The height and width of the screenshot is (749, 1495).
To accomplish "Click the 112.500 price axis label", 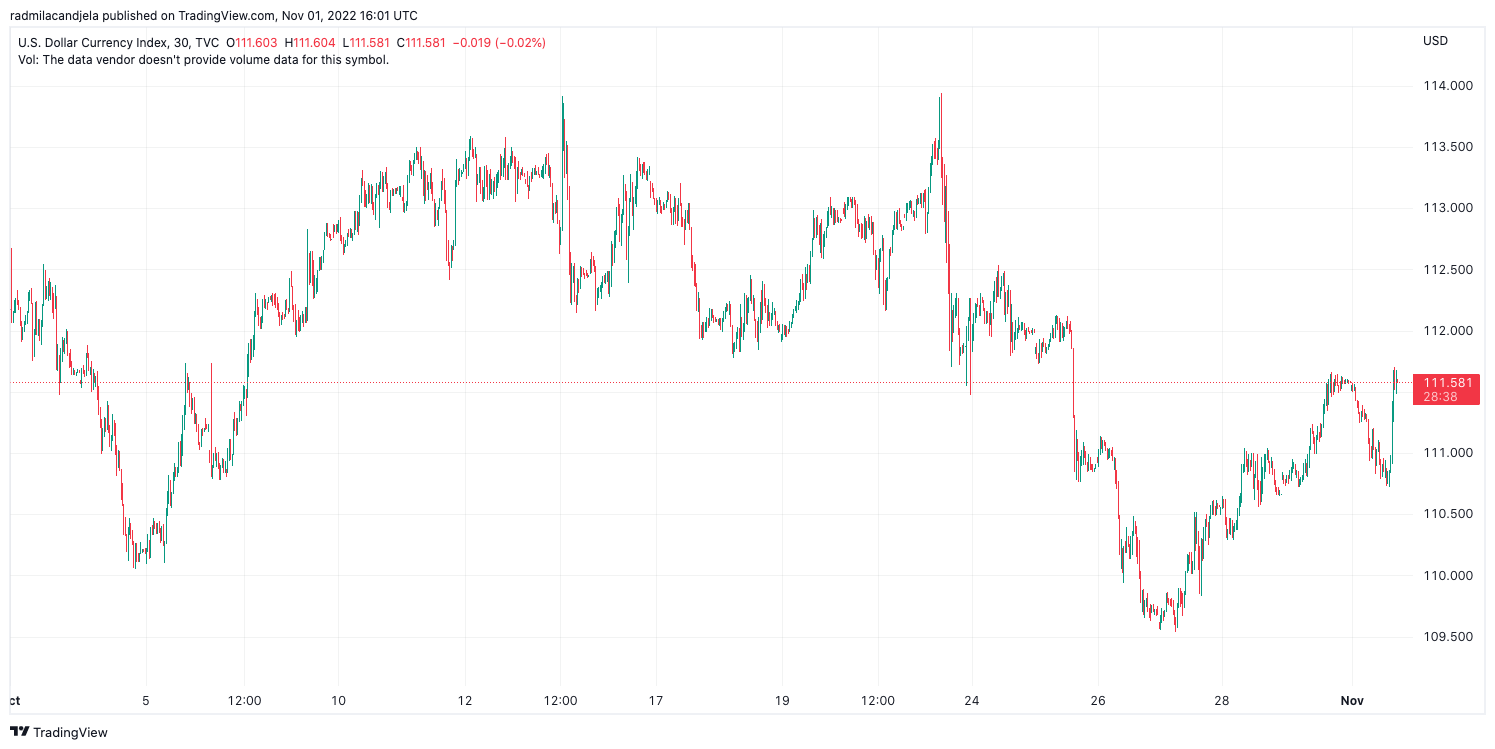I will pyautogui.click(x=1448, y=270).
